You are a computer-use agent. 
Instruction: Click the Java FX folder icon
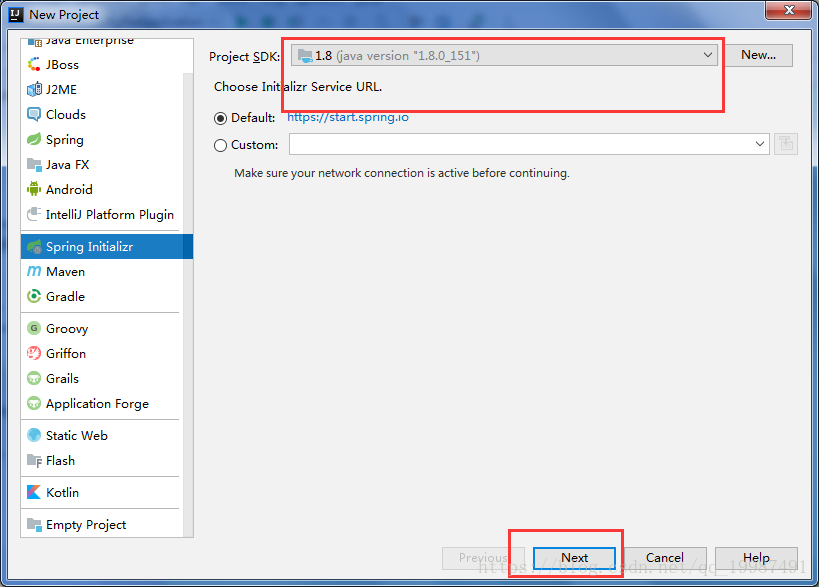34,165
